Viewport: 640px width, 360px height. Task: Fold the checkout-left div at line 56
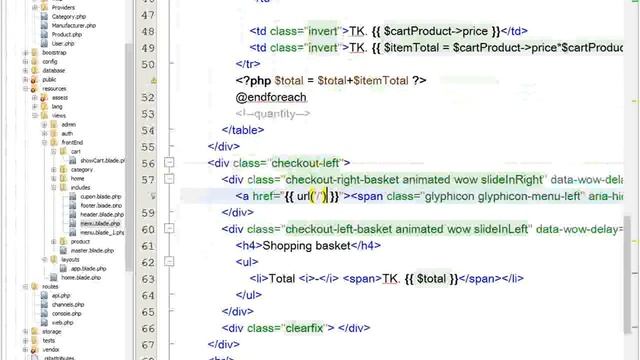click(169, 163)
